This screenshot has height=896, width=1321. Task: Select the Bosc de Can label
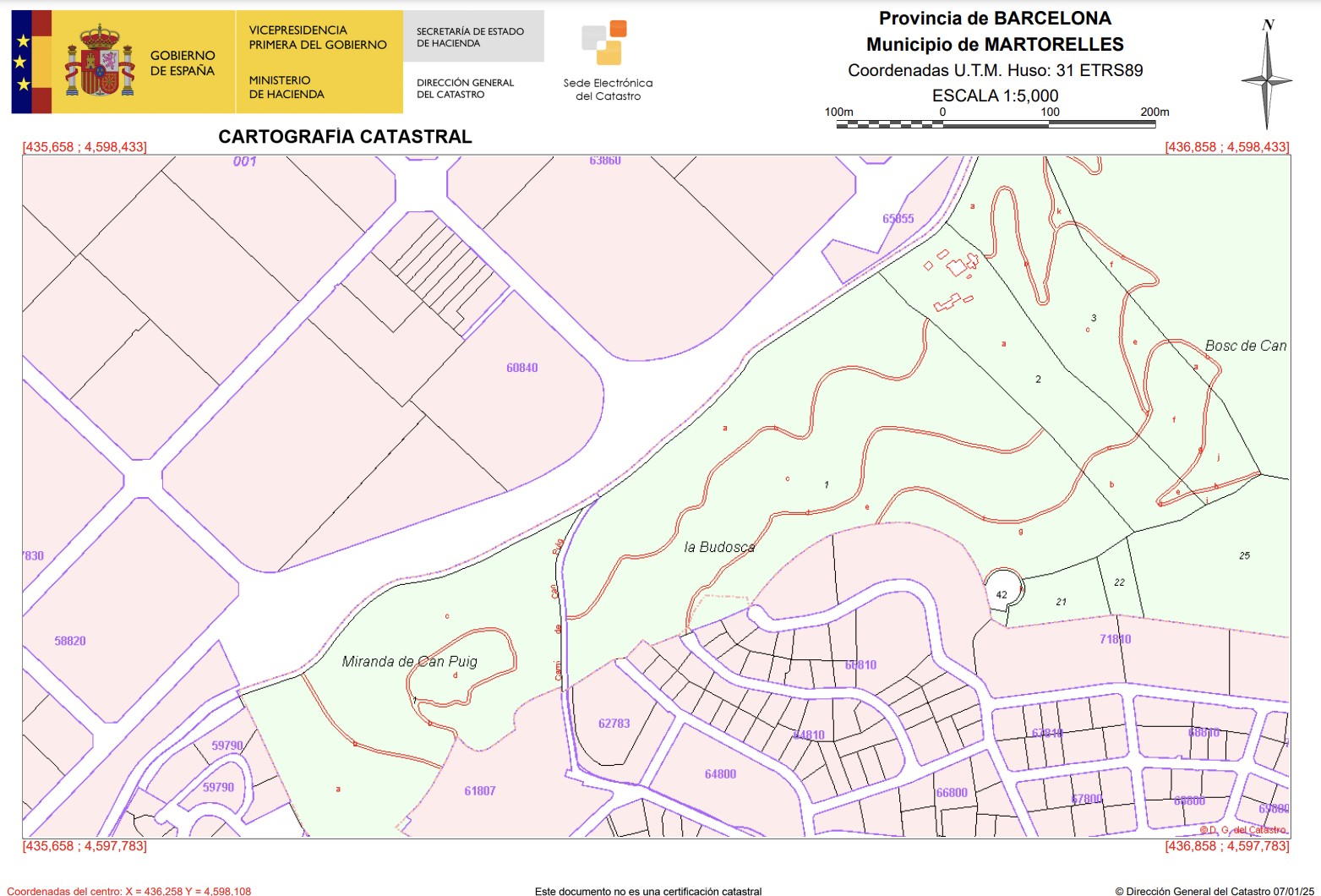click(1245, 346)
